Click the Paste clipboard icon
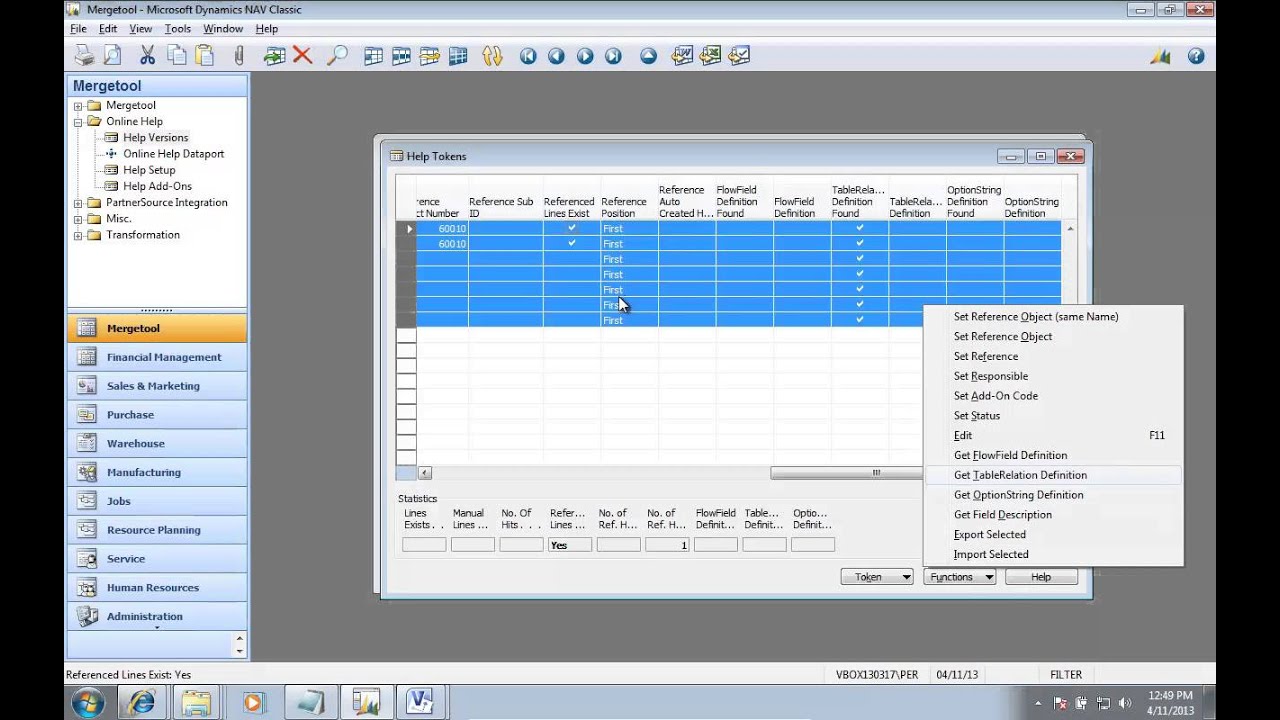Screen dimensions: 1280x720 204,56
